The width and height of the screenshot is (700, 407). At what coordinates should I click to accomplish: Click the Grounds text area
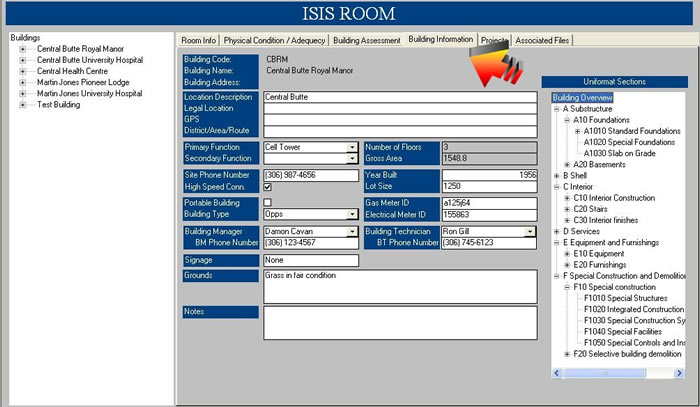pos(400,287)
